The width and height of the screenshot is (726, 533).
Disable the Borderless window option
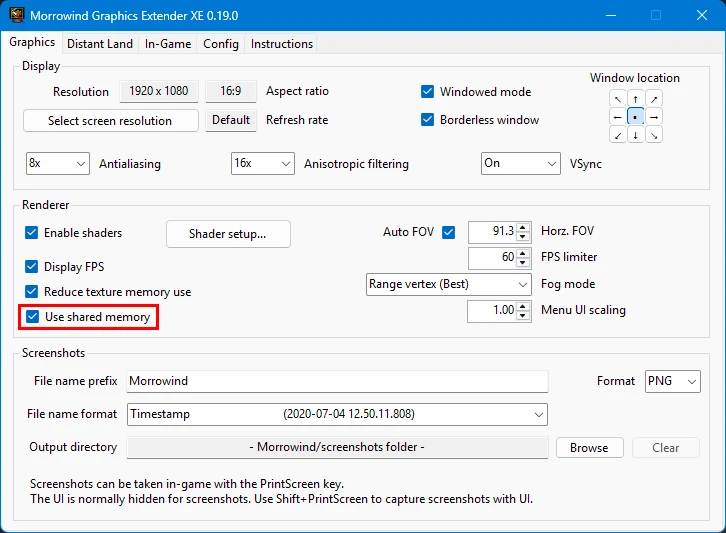point(427,119)
